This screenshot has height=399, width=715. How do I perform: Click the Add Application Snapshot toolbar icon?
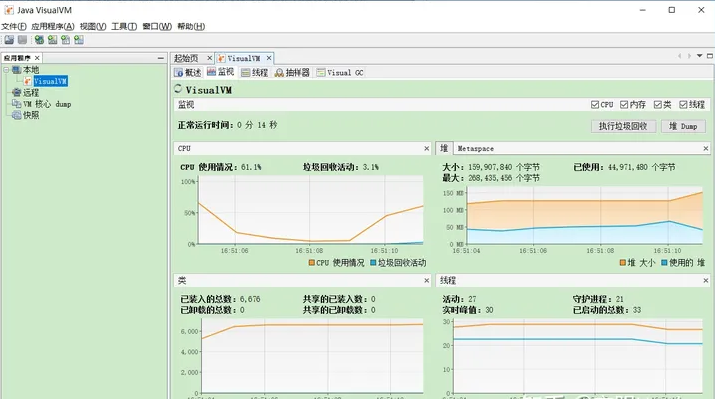click(x=79, y=40)
